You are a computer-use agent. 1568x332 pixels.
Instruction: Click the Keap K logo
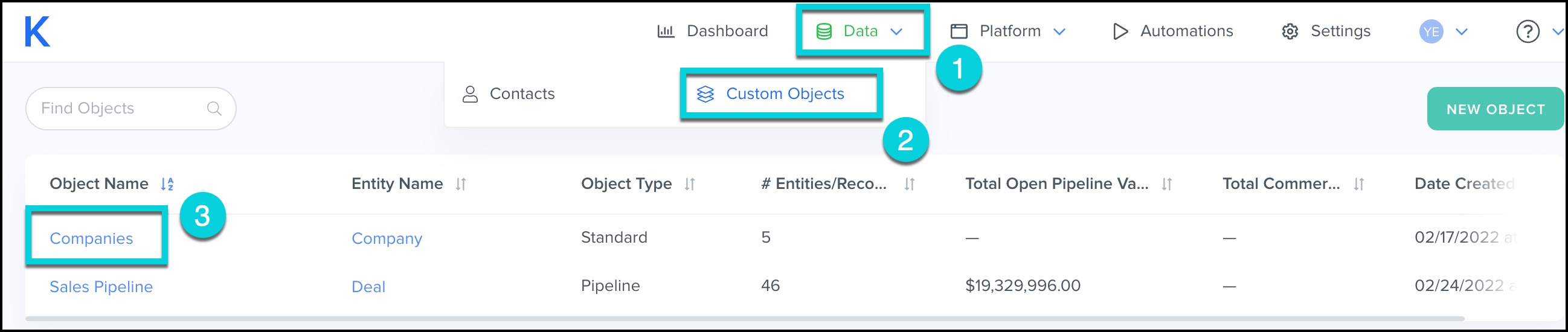pyautogui.click(x=36, y=31)
